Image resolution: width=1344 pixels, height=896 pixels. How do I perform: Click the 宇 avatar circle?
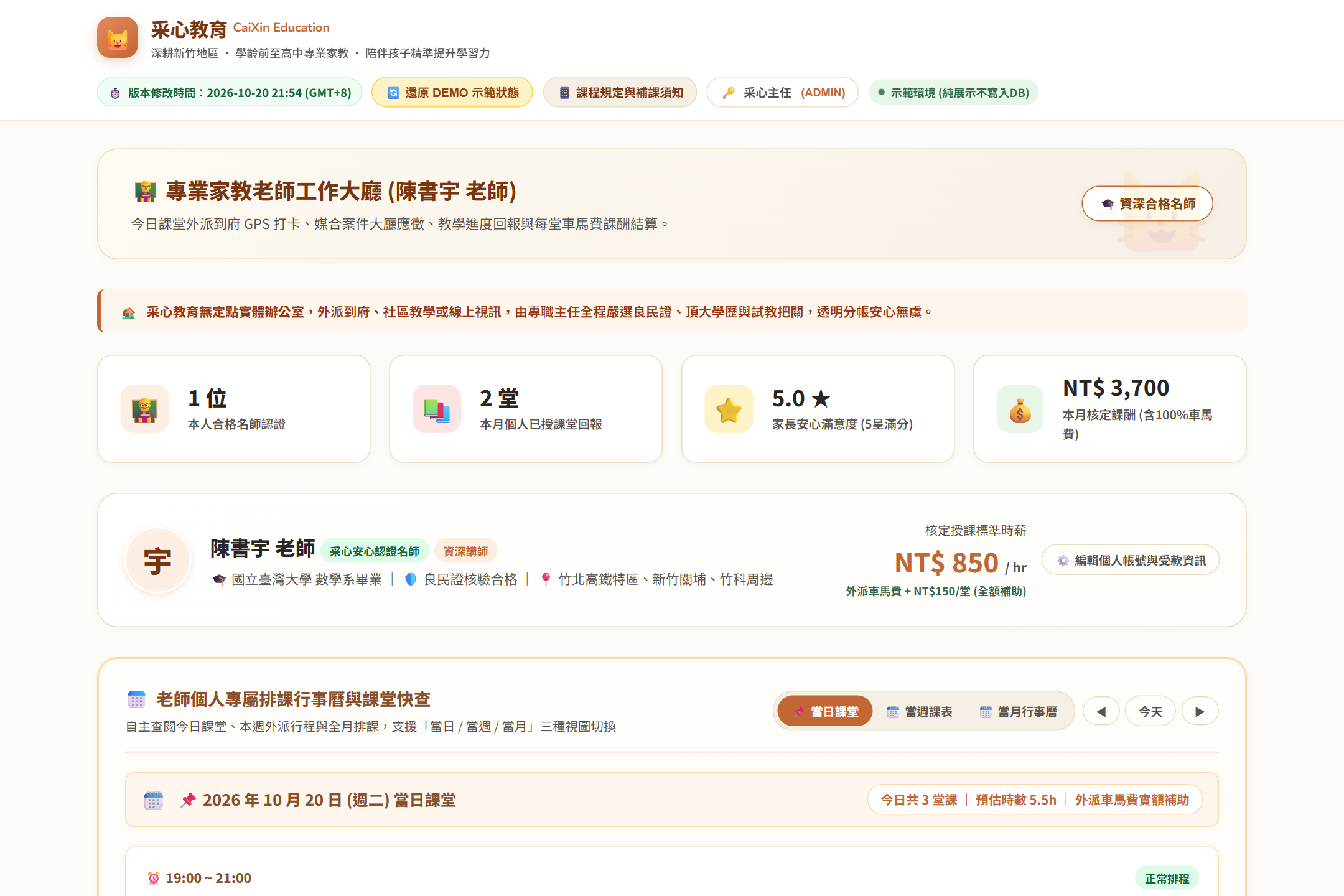tap(158, 561)
